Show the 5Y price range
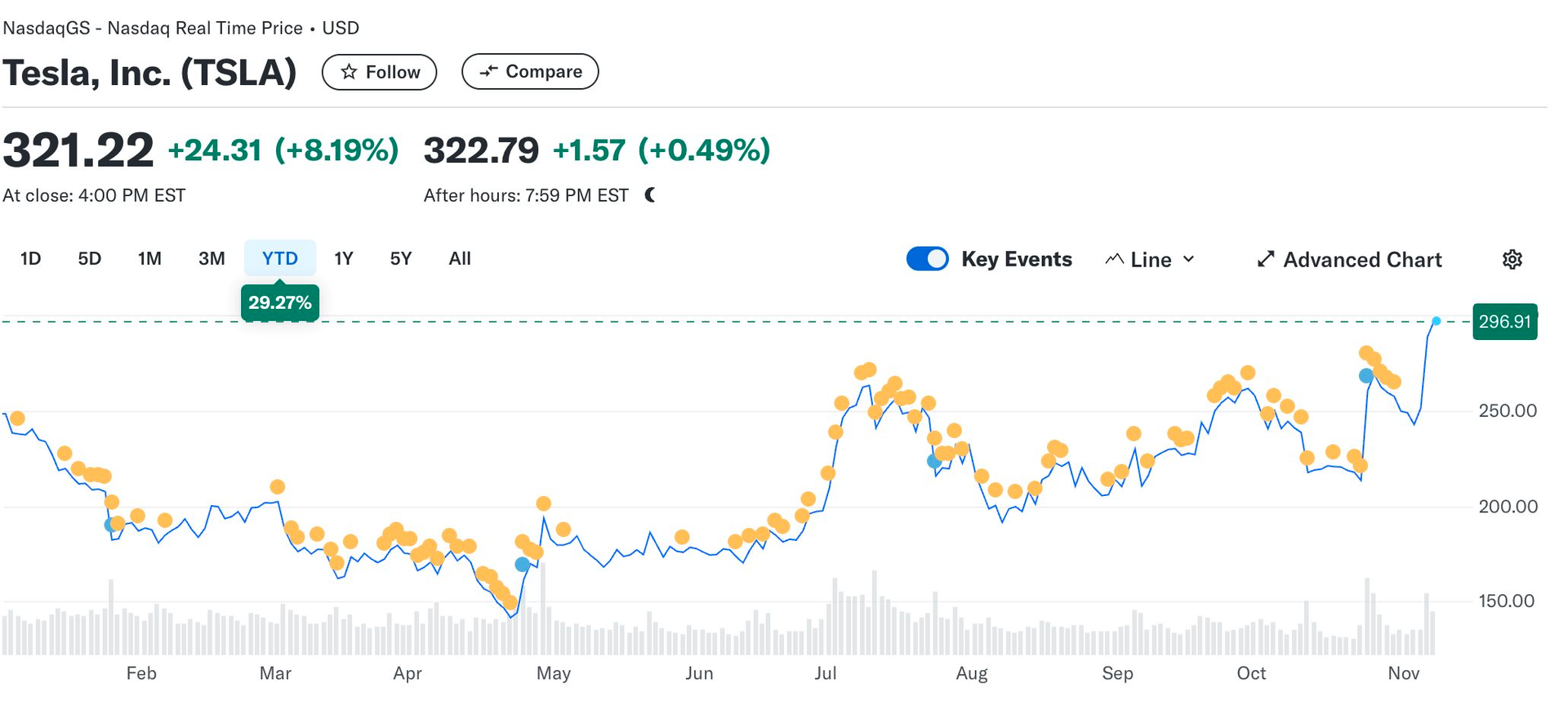The image size is (1568, 715). pyautogui.click(x=400, y=259)
